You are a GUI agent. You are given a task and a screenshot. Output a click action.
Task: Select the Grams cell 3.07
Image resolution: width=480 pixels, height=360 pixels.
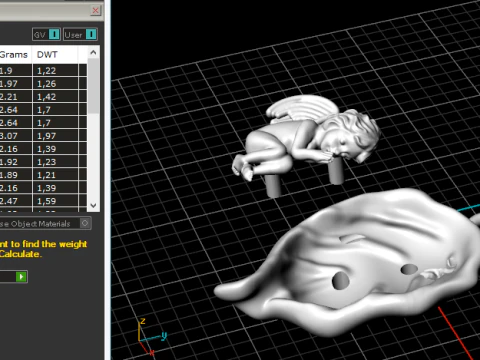click(x=16, y=136)
